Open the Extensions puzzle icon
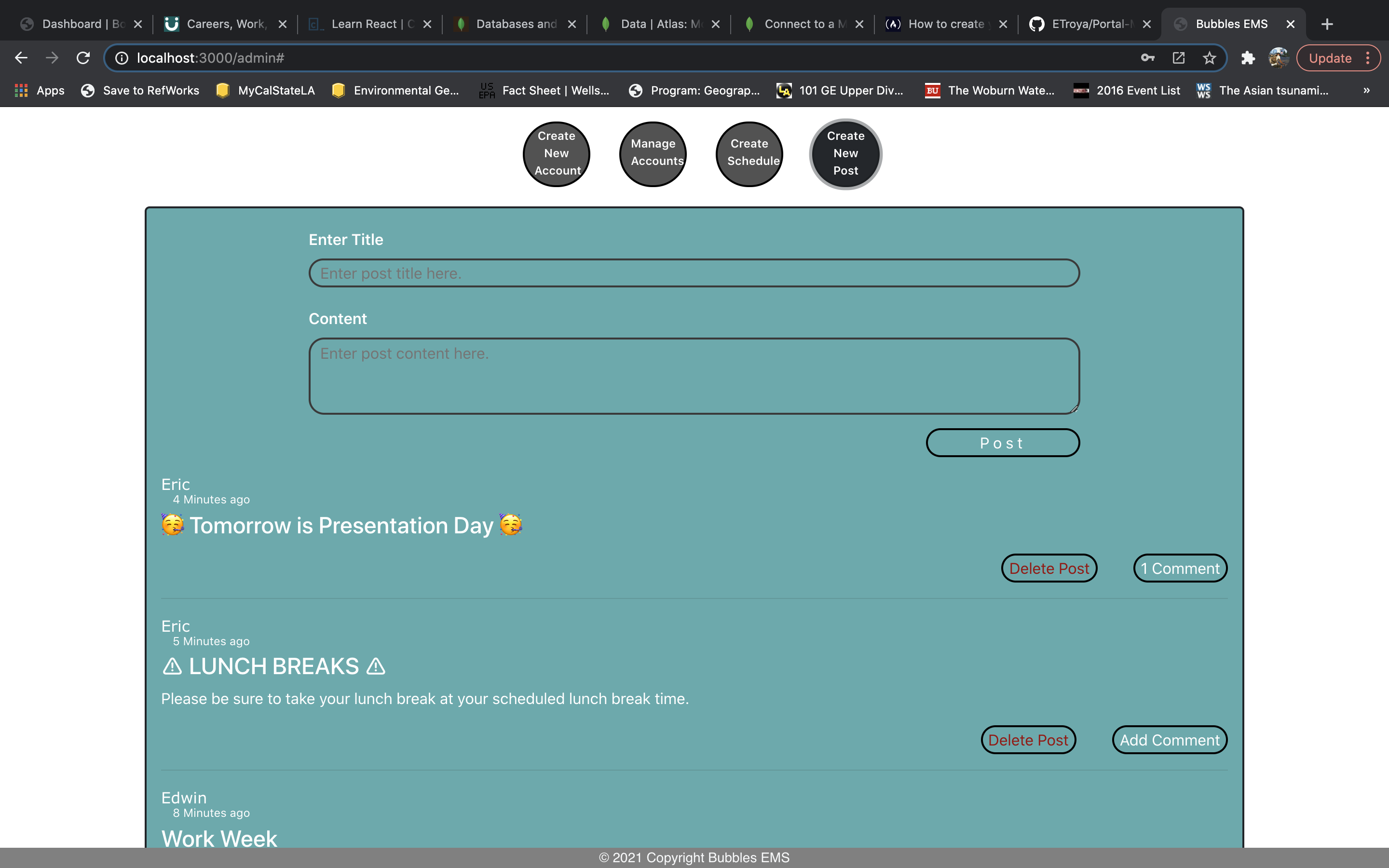Viewport: 1389px width, 868px height. [x=1248, y=58]
